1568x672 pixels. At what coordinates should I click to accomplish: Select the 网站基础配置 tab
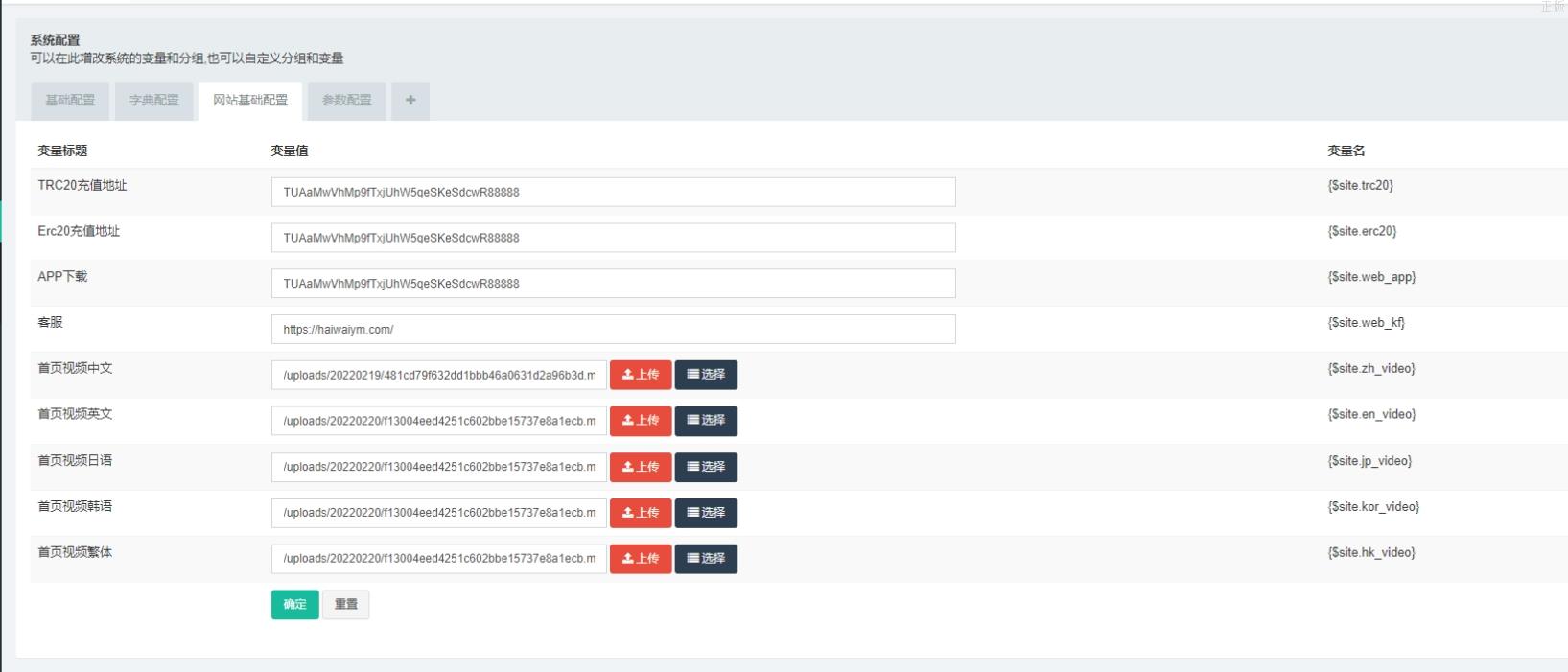[x=250, y=101]
